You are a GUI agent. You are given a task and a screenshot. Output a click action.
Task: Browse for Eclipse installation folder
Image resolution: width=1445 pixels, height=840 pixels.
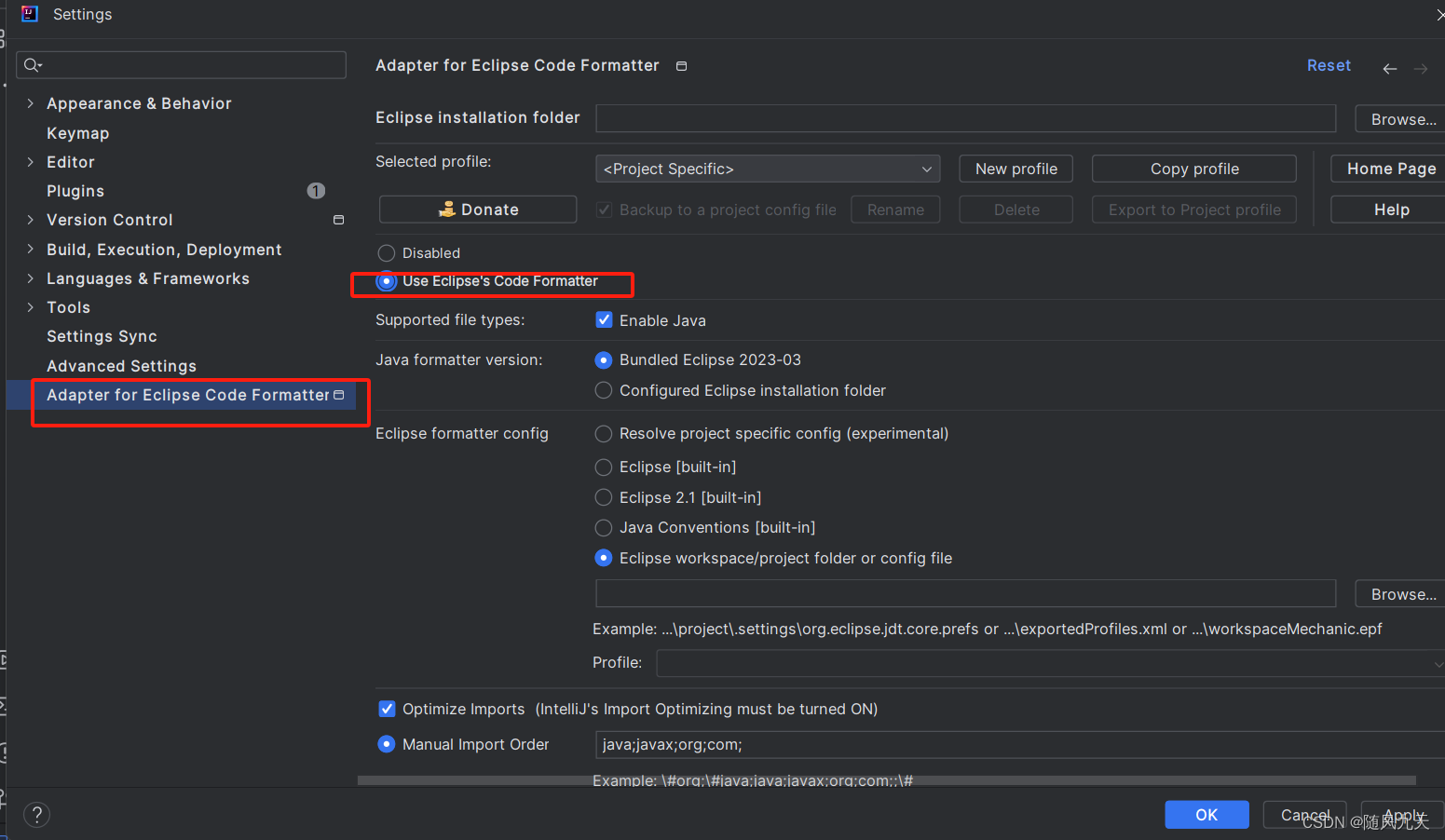(1400, 119)
